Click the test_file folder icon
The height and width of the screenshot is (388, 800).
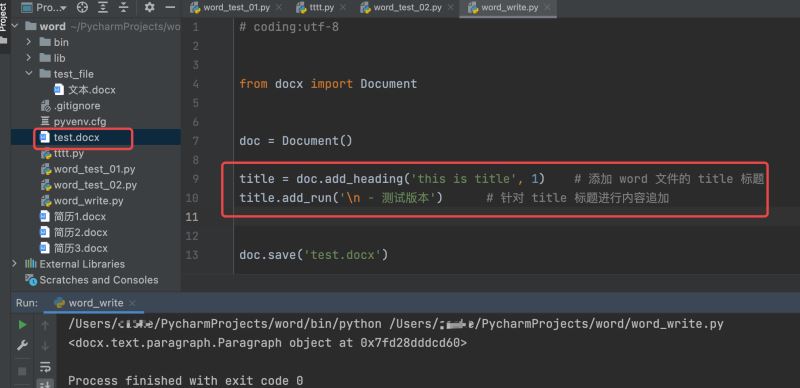[x=45, y=74]
